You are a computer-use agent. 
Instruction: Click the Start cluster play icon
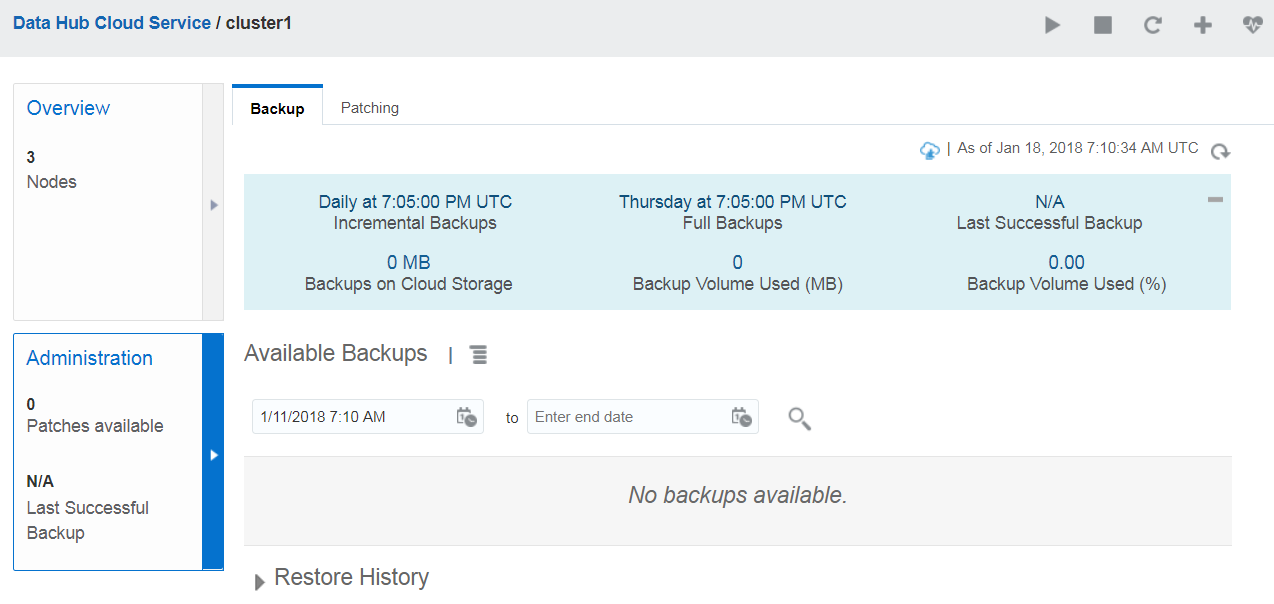click(x=1052, y=25)
